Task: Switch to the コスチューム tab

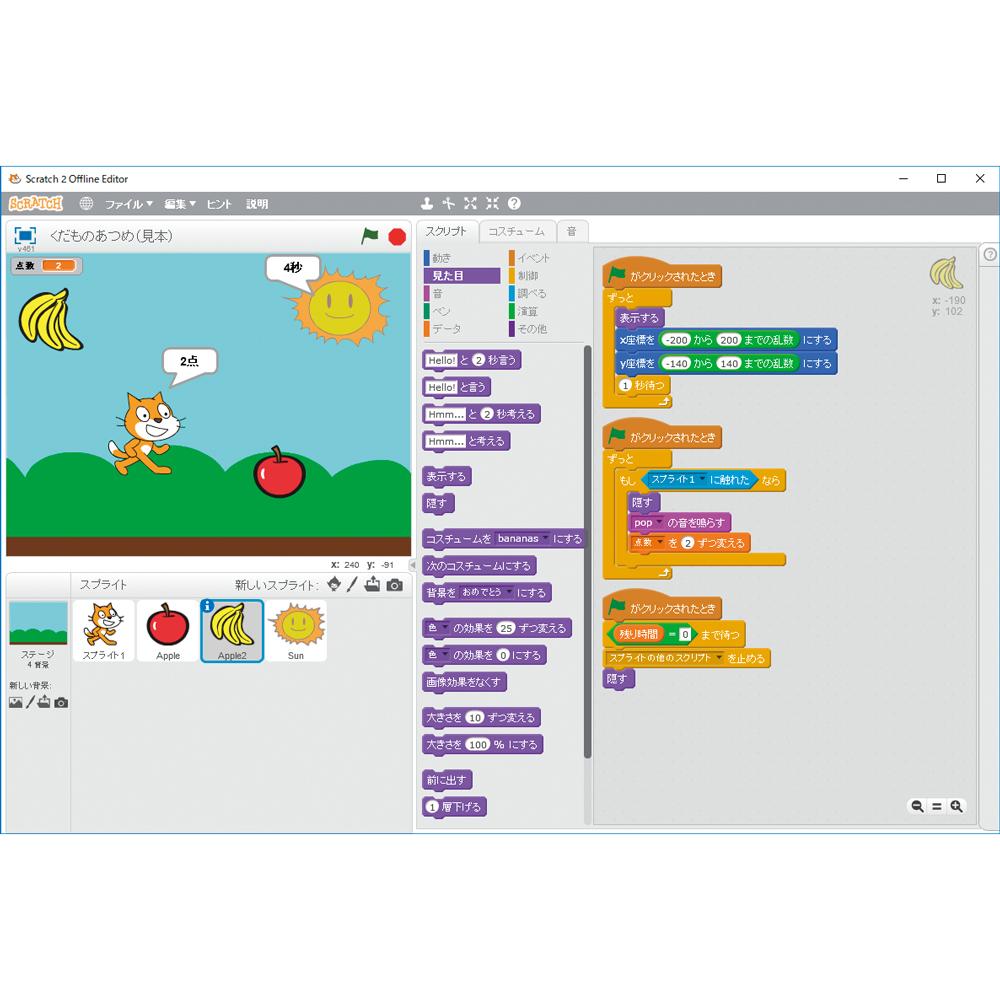Action: [x=517, y=232]
